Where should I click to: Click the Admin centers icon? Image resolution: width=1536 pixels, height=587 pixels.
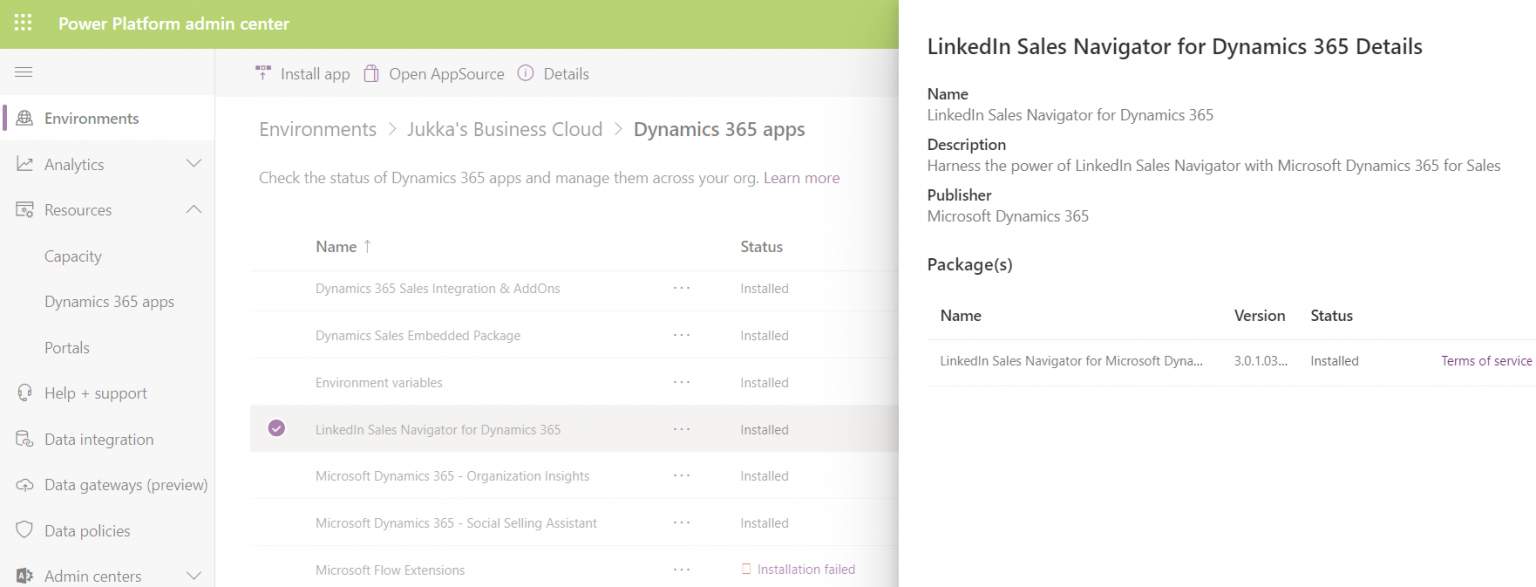coord(25,576)
